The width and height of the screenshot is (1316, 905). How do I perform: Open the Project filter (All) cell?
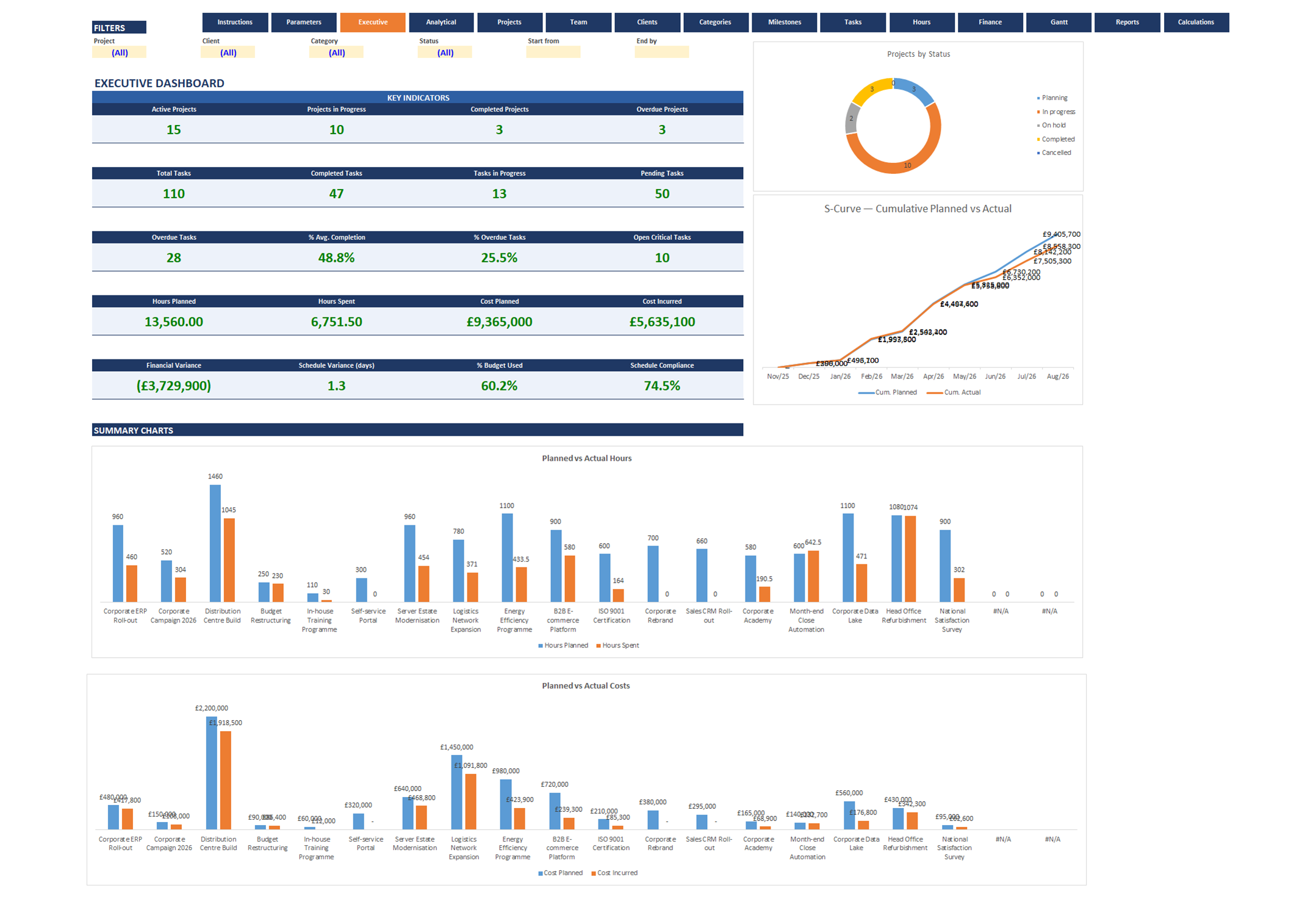(x=120, y=53)
